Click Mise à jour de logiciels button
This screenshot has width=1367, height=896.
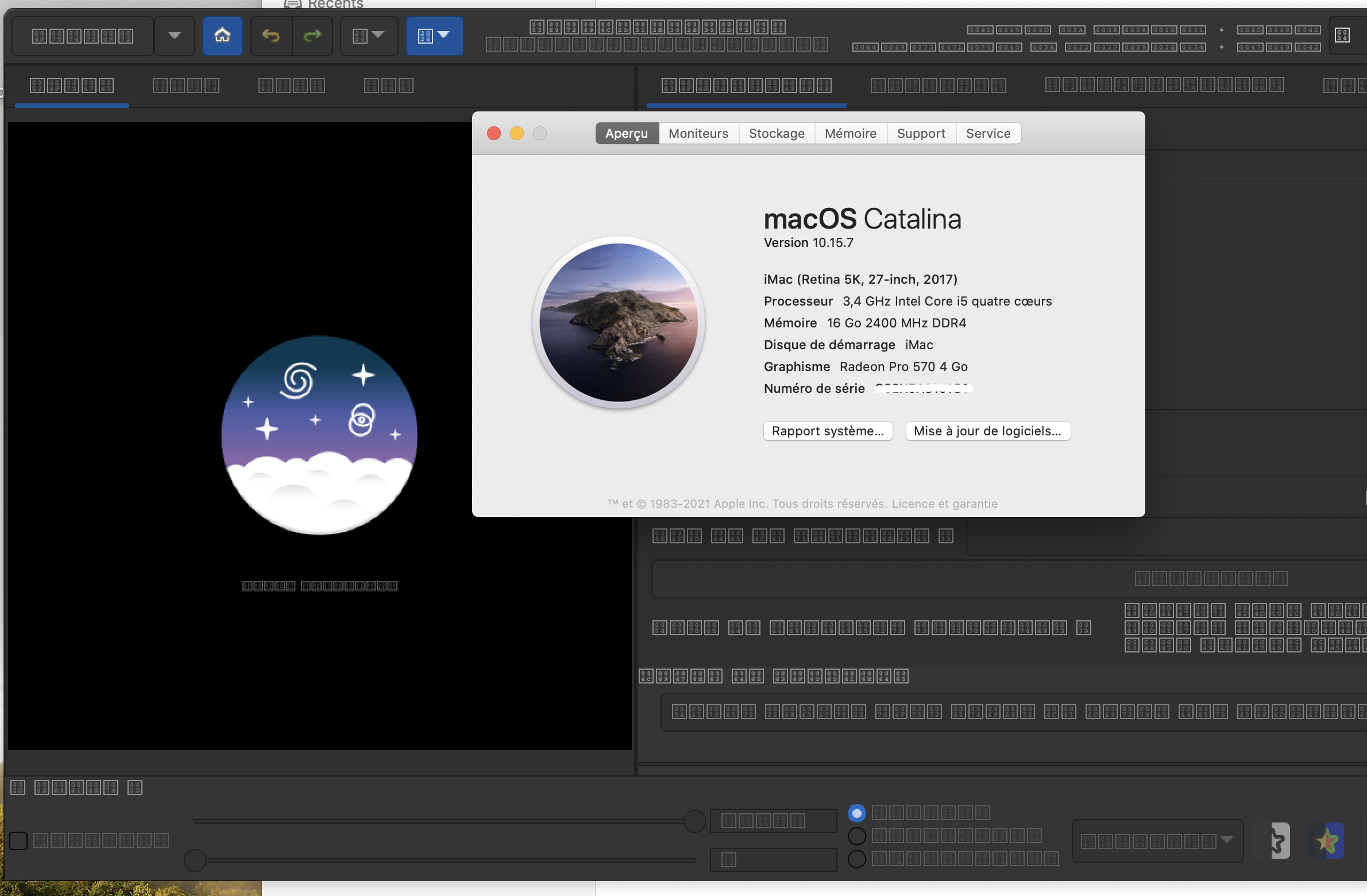pos(987,431)
